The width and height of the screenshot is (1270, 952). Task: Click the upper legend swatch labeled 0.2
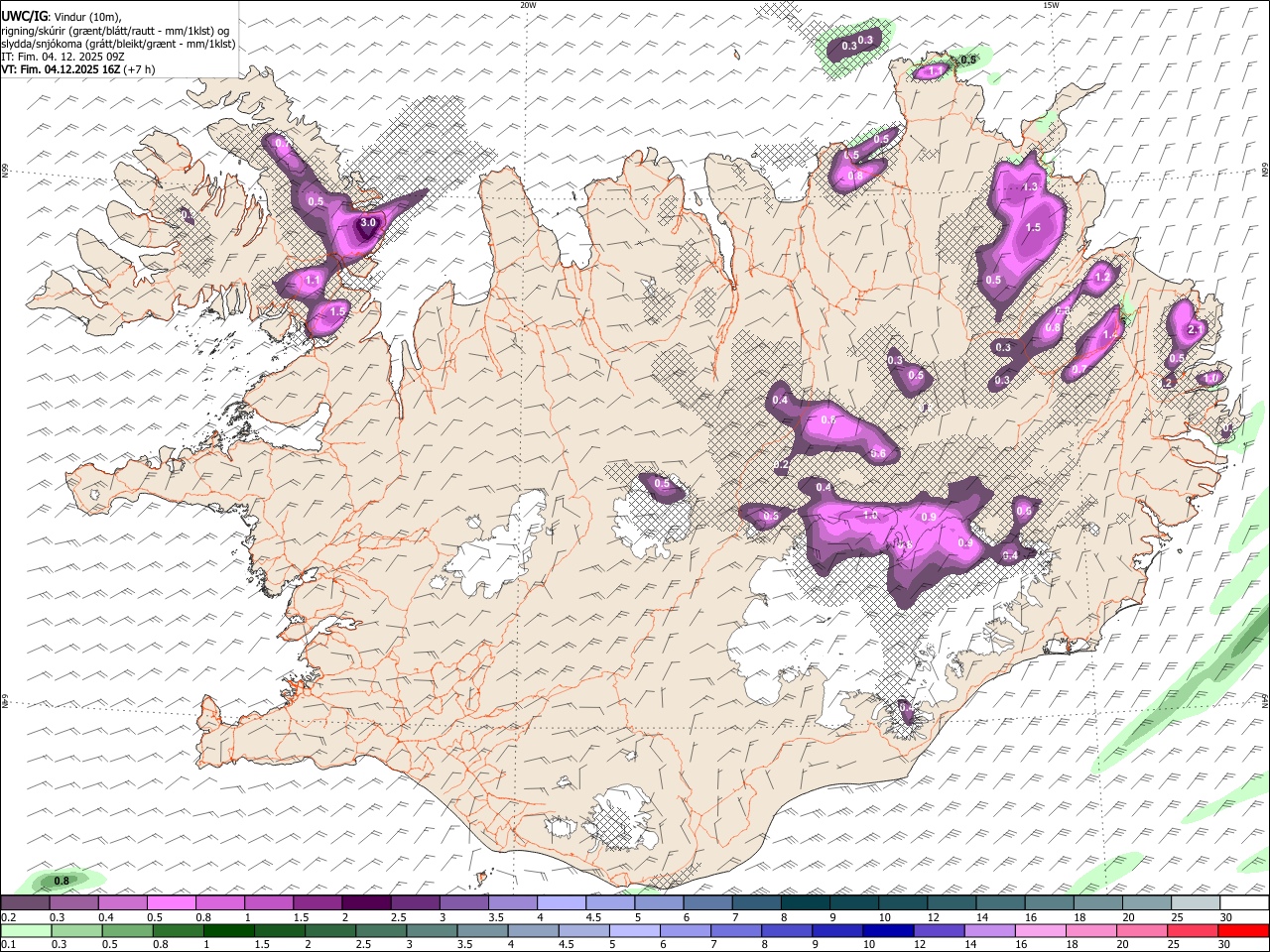pos(26,902)
